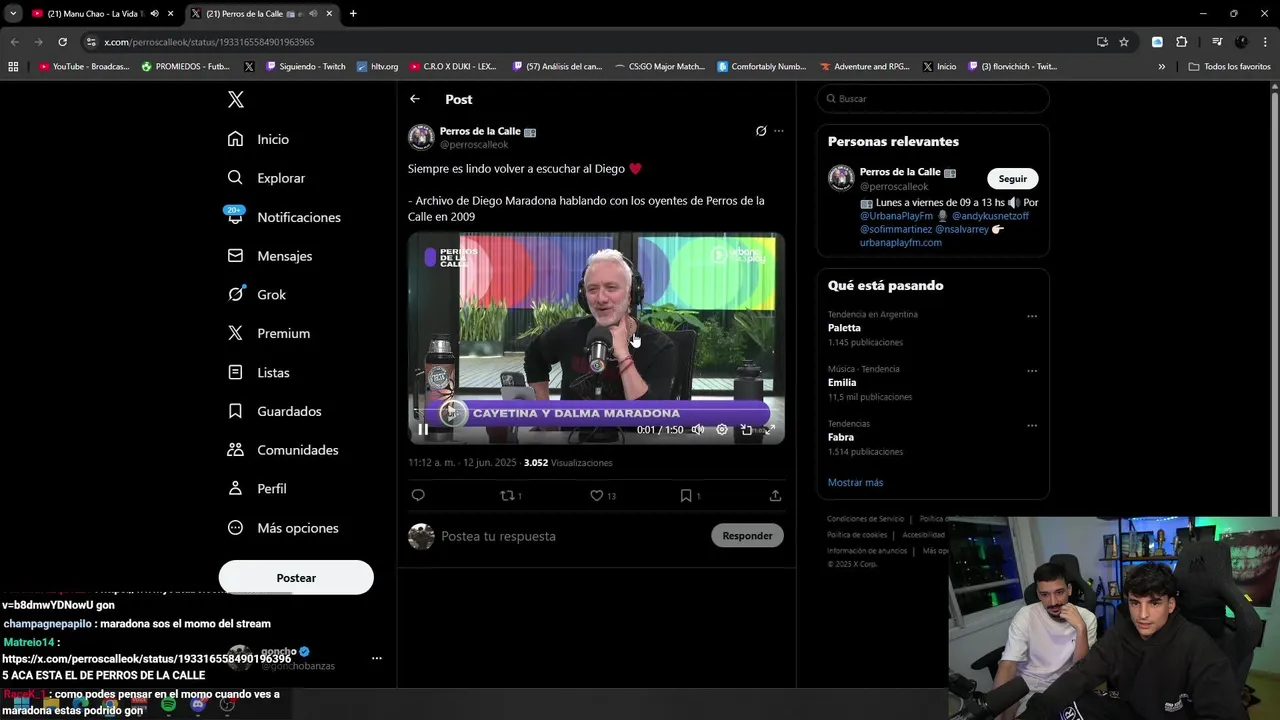Open Perfil in the sidebar
Viewport: 1280px width, 720px height.
pos(256,489)
